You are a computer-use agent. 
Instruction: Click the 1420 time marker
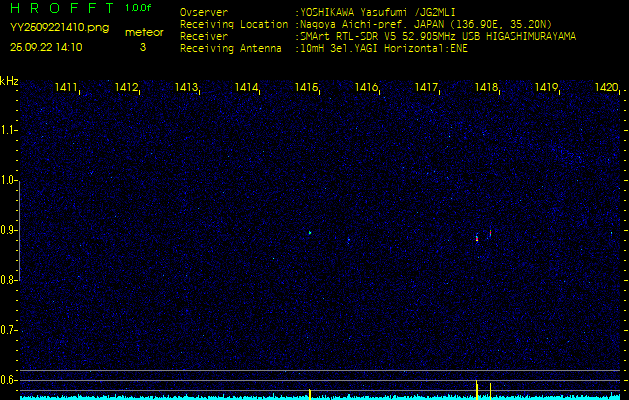pyautogui.click(x=606, y=88)
